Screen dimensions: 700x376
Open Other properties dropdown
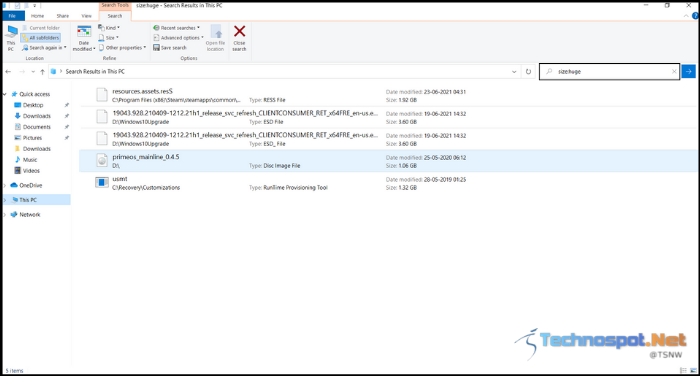(x=122, y=48)
